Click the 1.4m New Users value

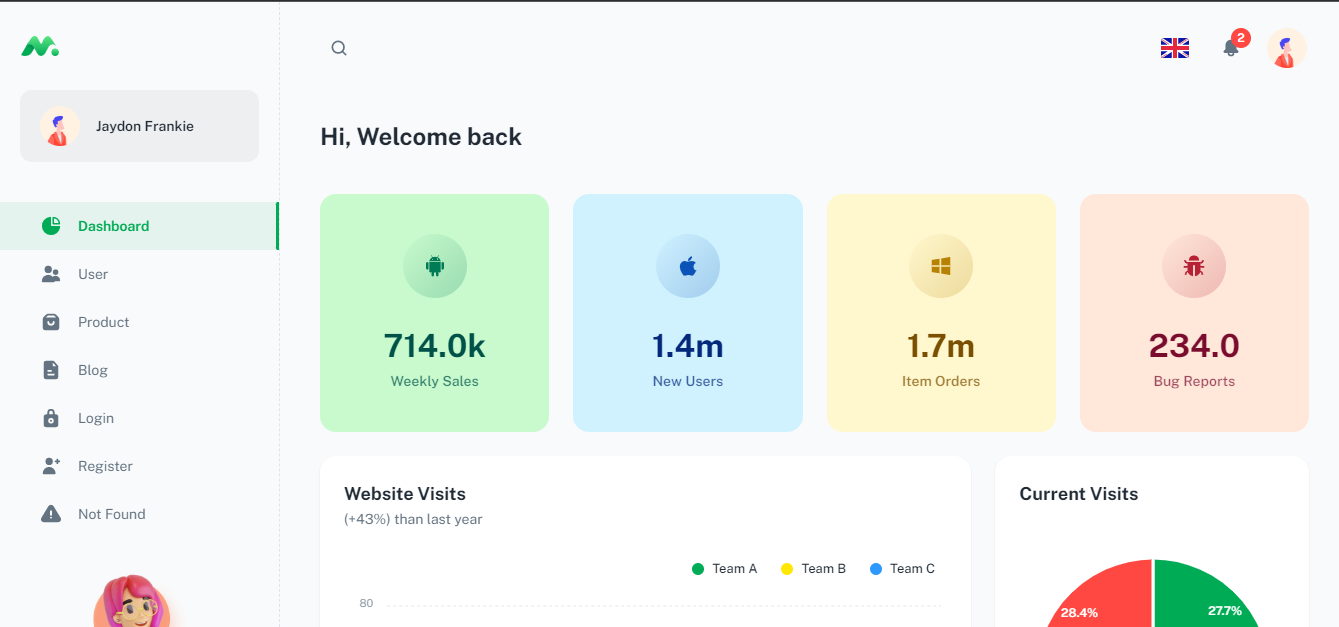688,346
